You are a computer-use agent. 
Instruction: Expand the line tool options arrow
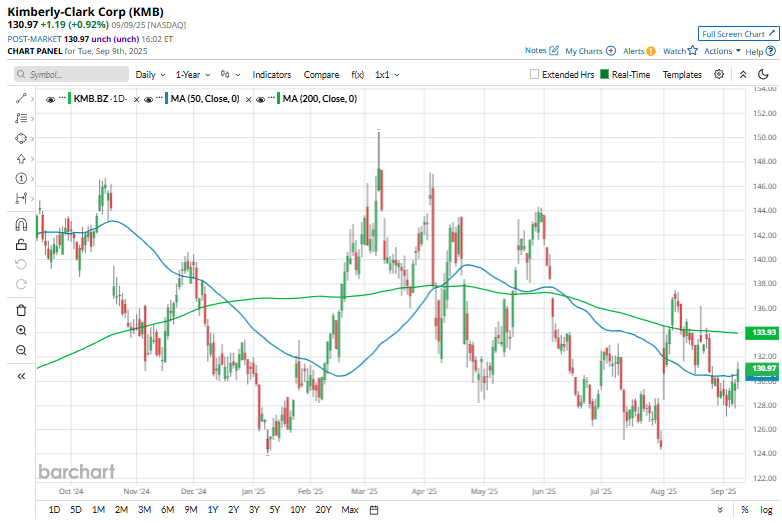32,99
